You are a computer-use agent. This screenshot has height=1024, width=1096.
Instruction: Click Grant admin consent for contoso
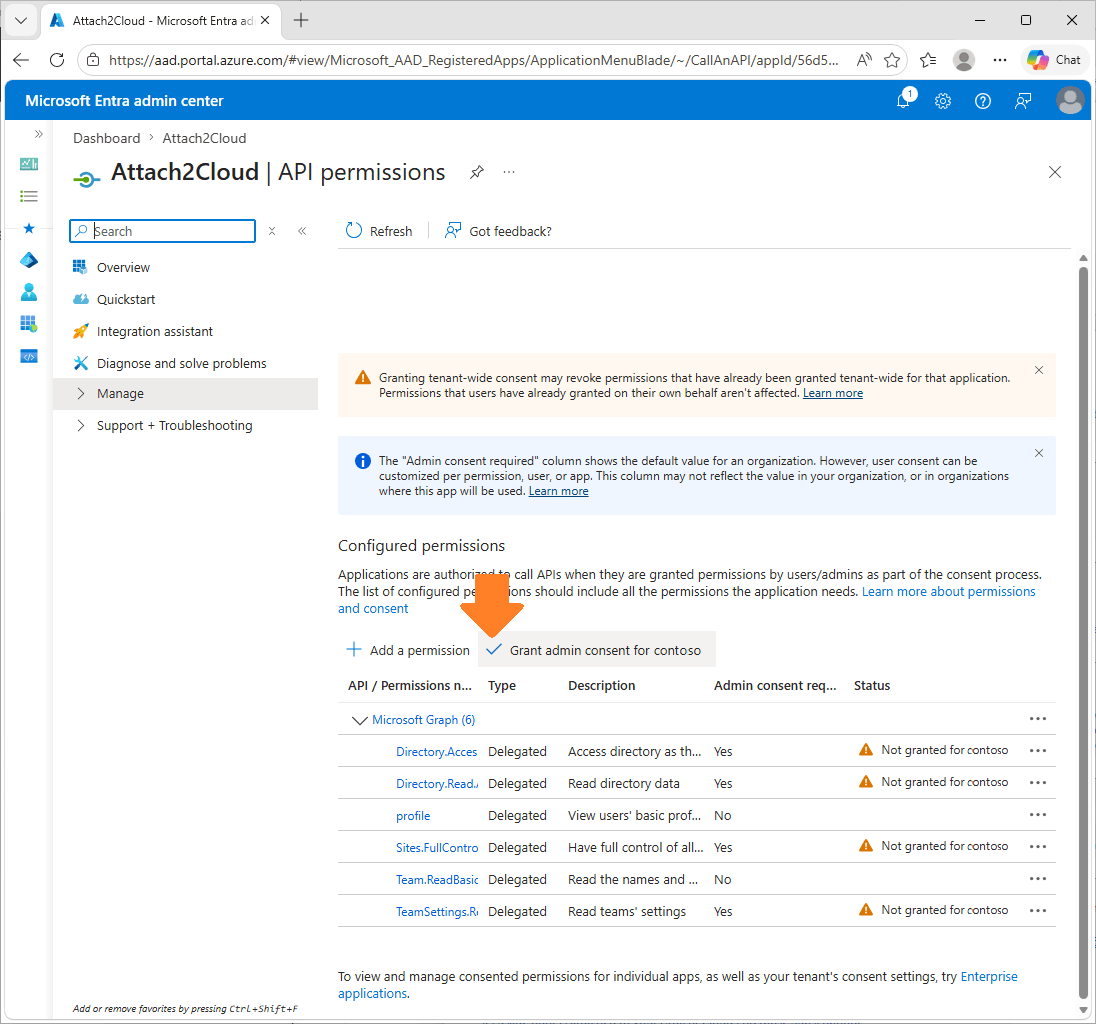(x=595, y=649)
